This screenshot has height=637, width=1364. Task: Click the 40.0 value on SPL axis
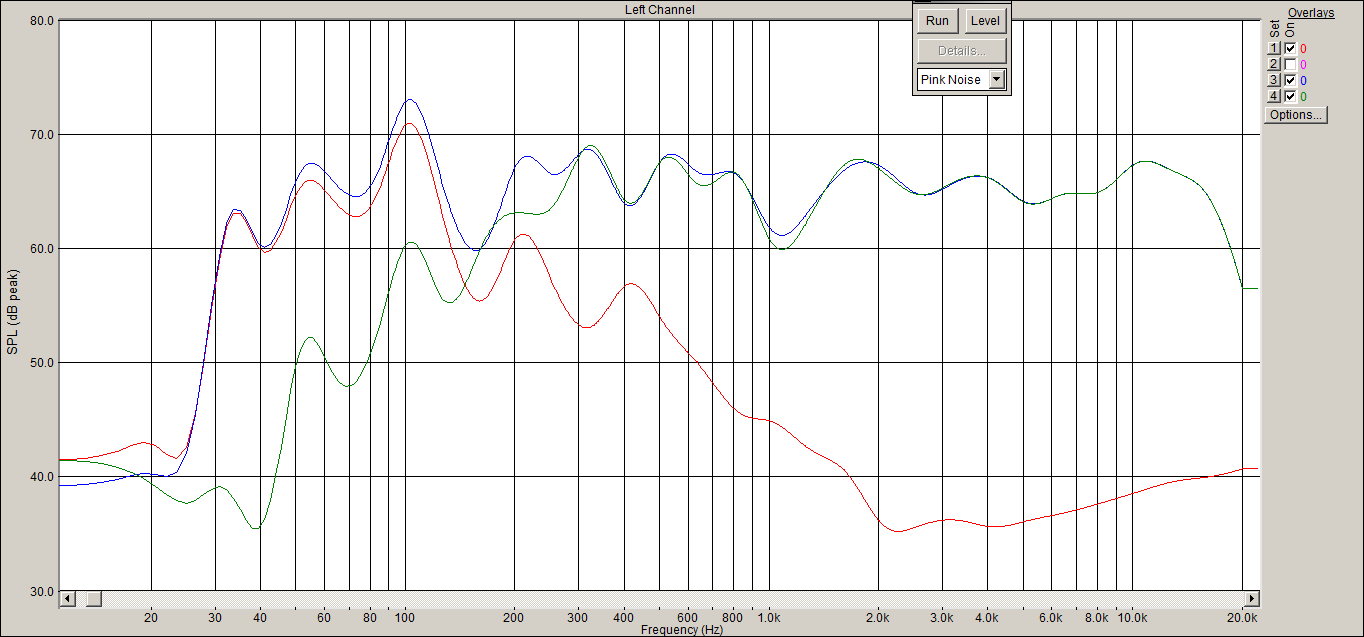pos(42,476)
